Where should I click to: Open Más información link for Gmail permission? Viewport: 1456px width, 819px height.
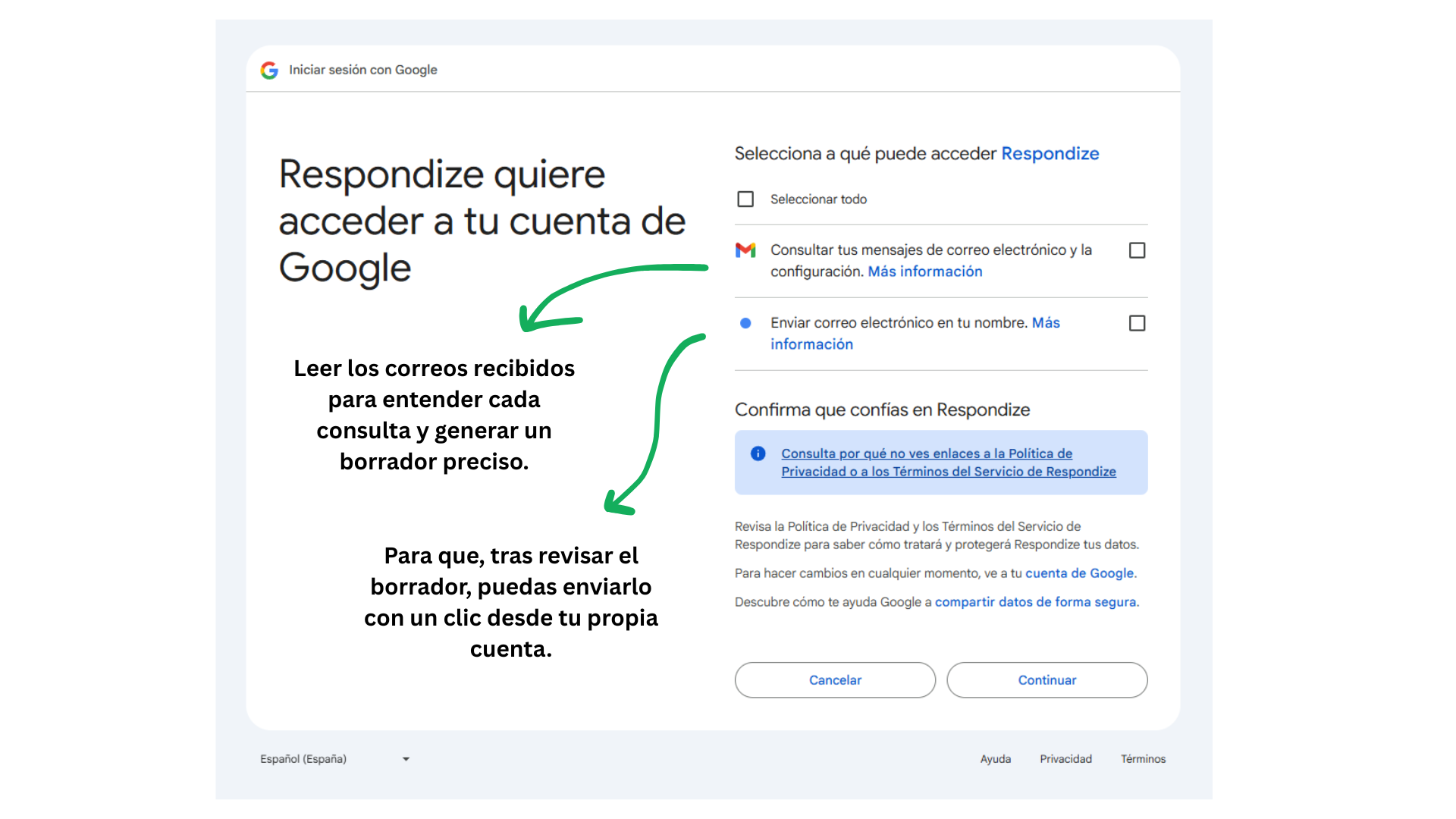point(924,271)
